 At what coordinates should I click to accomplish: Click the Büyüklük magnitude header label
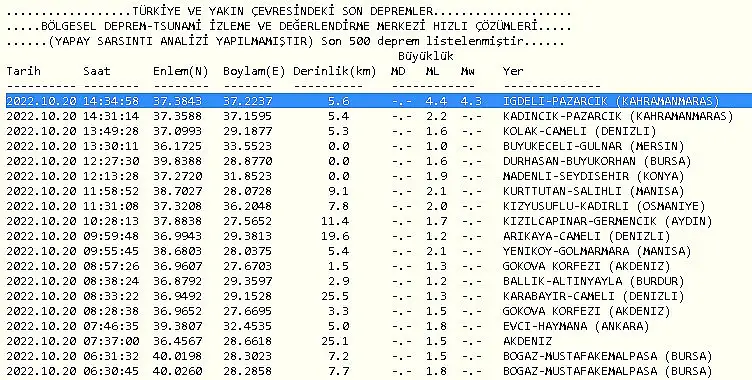click(426, 57)
